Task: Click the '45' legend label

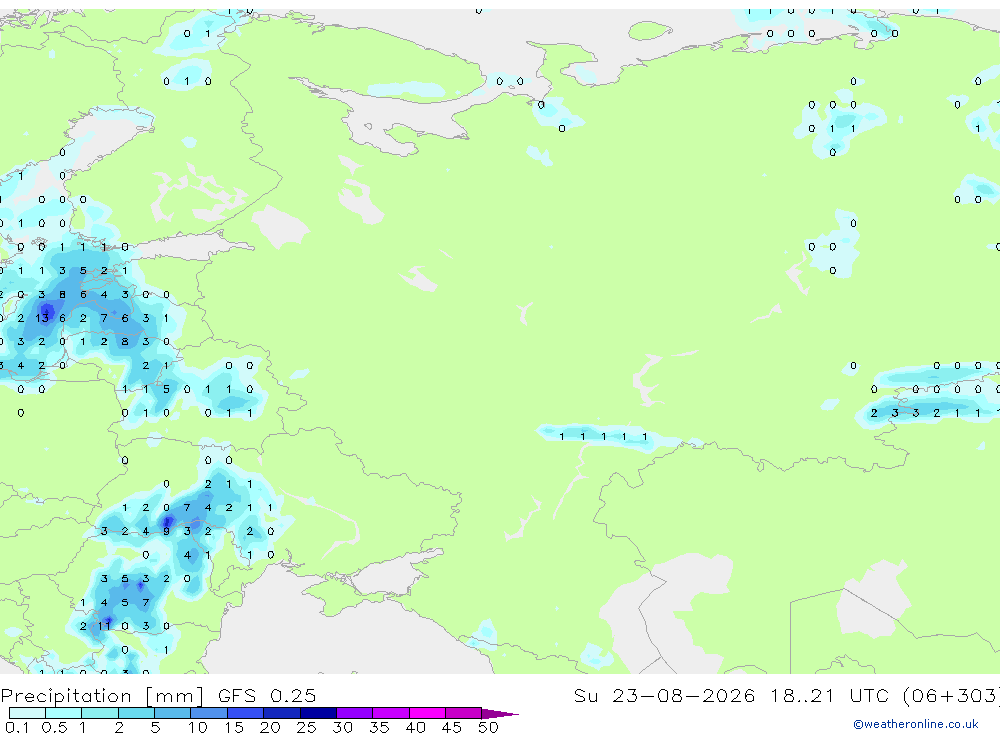Action: [452, 727]
